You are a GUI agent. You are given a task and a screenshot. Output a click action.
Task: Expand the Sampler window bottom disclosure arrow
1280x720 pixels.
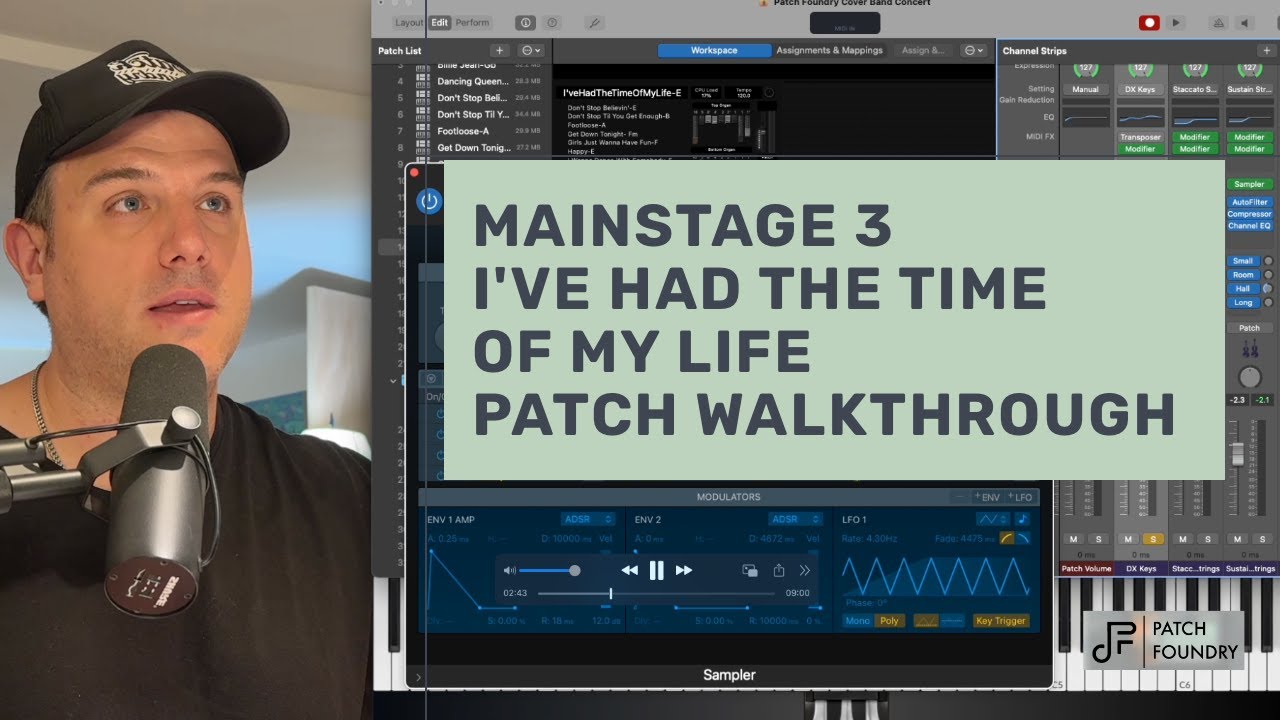(x=418, y=677)
